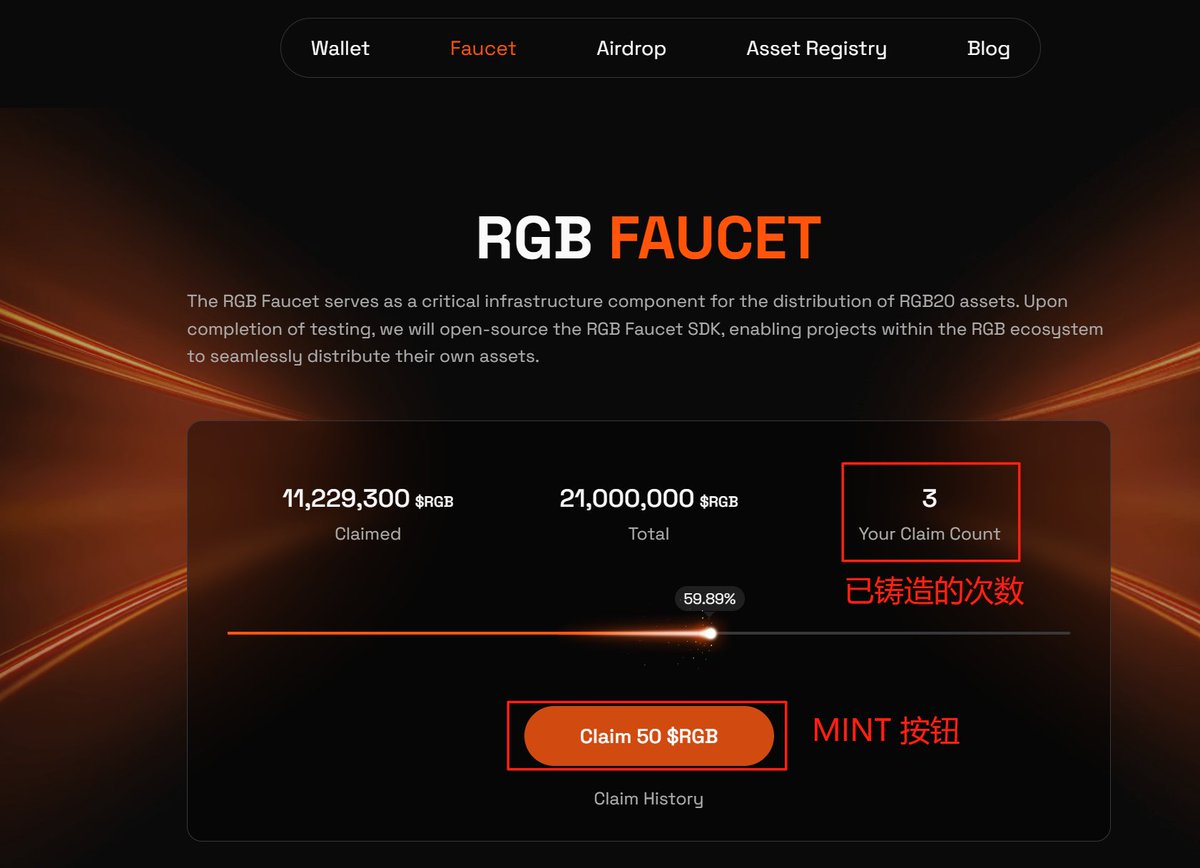Click the 59.89% progress badge
The width and height of the screenshot is (1200, 868).
pos(710,599)
